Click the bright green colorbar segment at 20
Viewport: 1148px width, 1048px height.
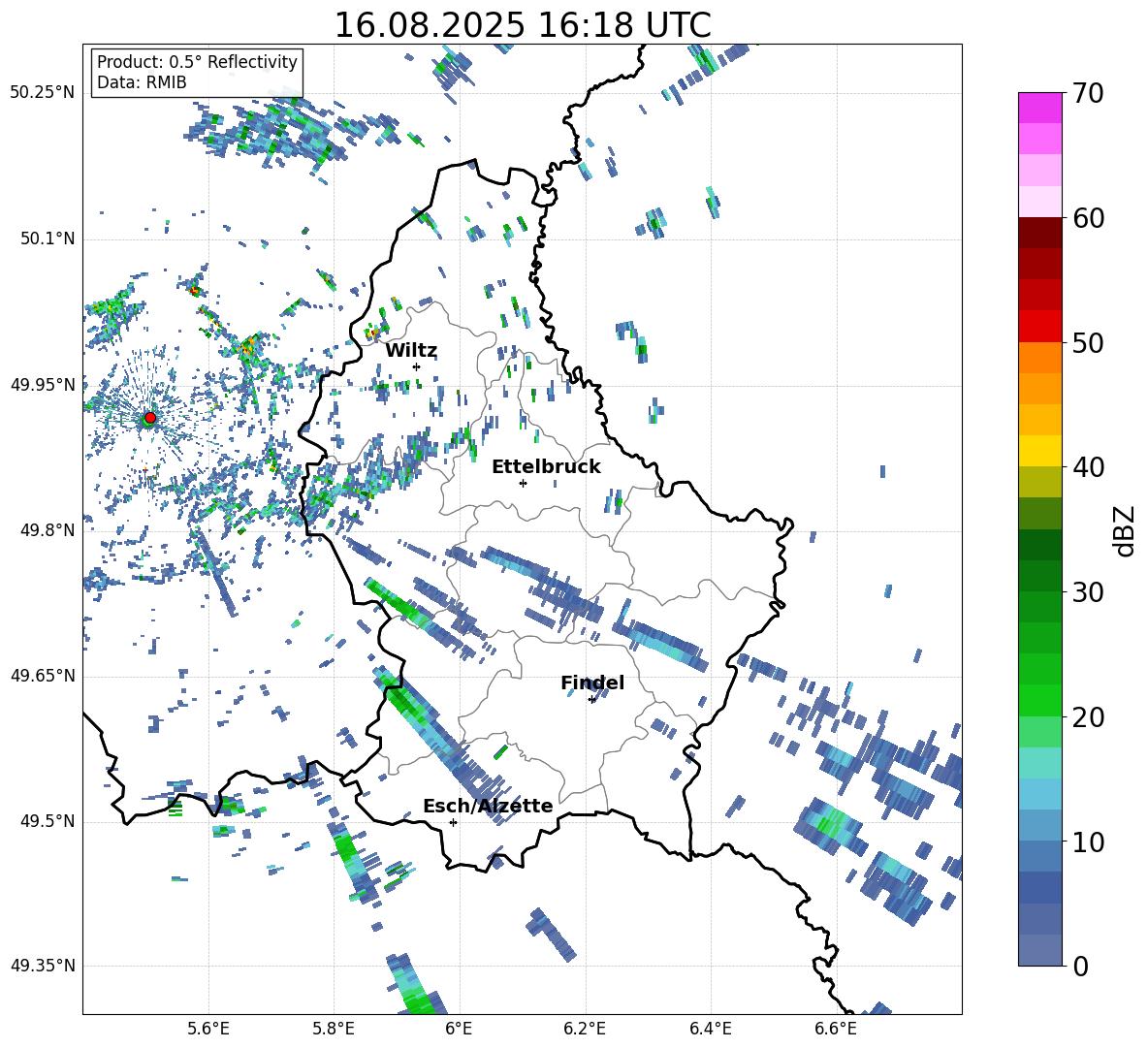point(1040,700)
